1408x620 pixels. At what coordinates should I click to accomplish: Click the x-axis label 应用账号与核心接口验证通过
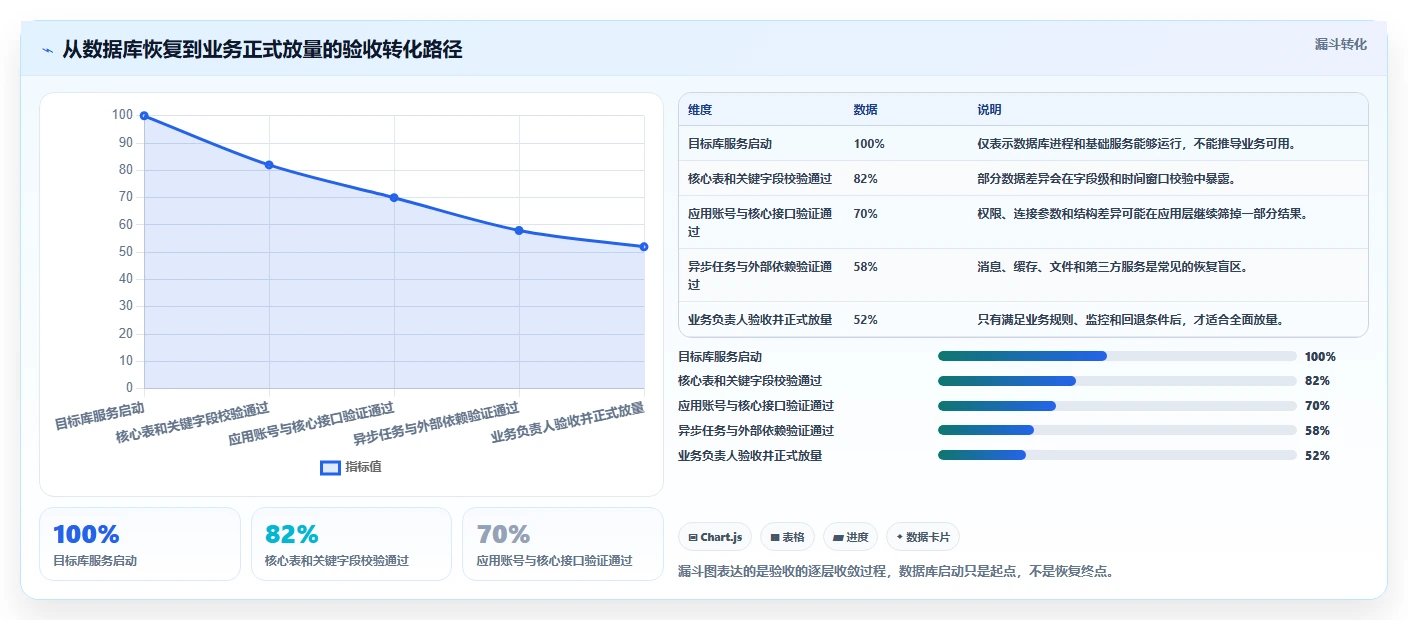pyautogui.click(x=311, y=423)
